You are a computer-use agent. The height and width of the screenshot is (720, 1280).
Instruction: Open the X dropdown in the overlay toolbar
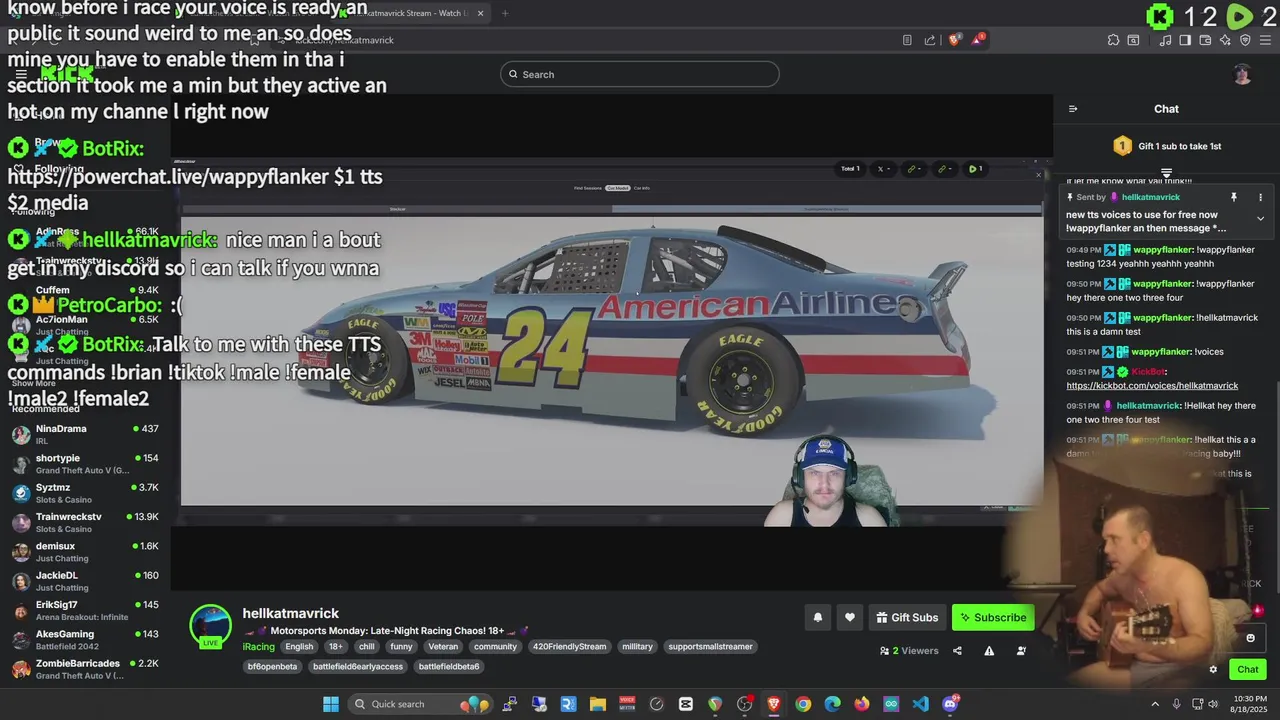pos(884,169)
